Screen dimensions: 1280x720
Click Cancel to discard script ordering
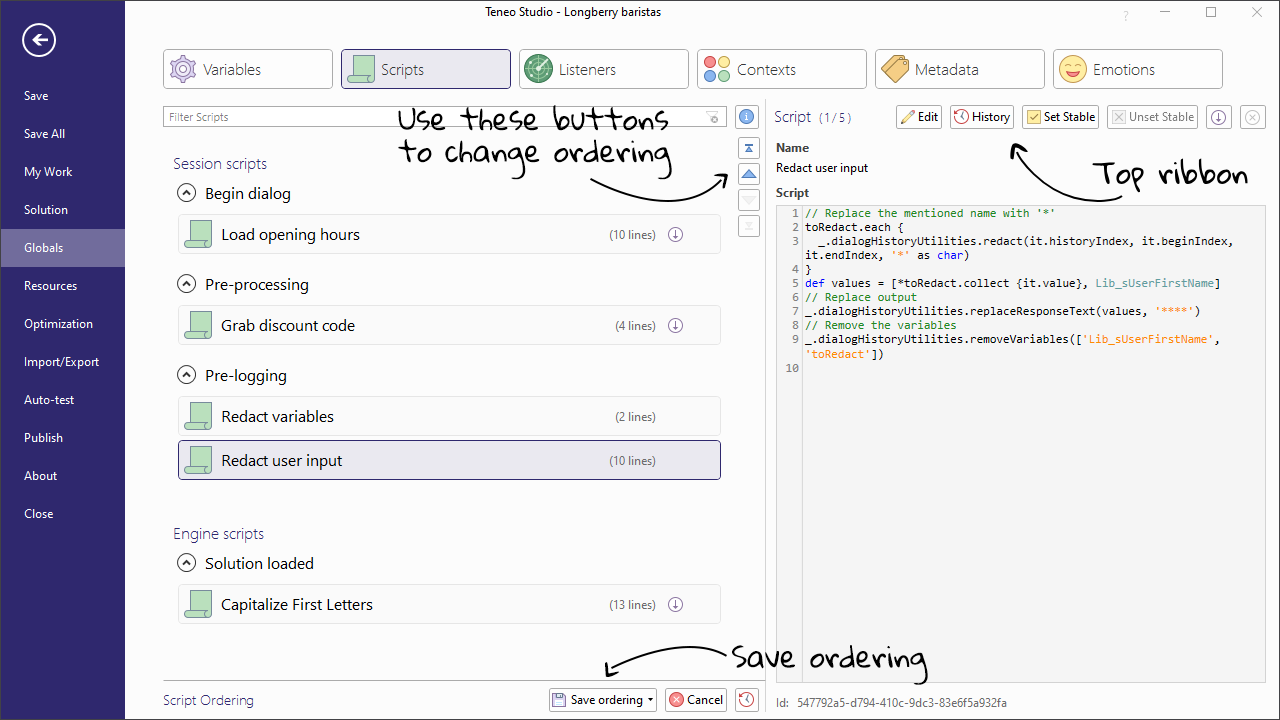695,699
